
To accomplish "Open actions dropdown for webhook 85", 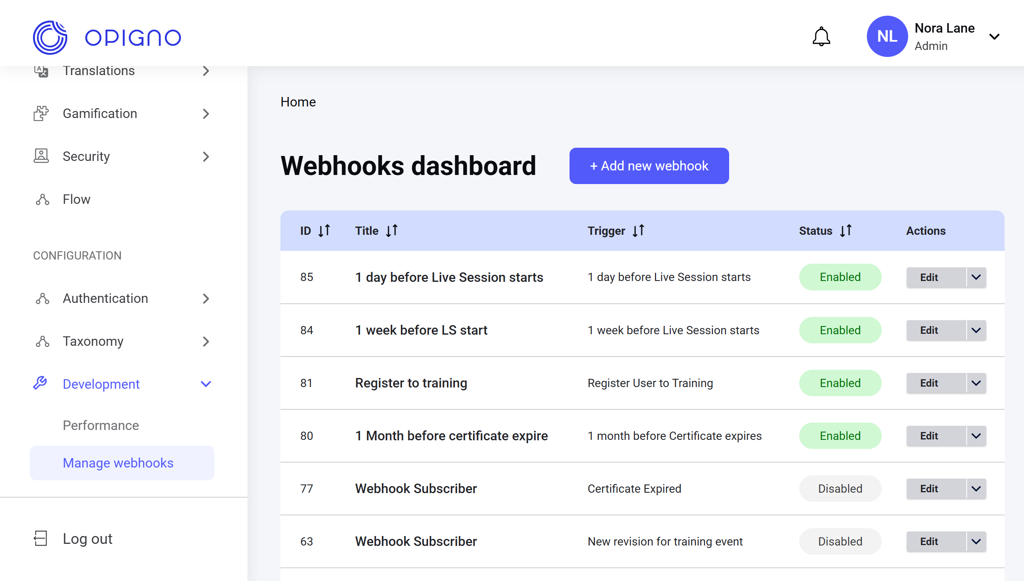I will [x=976, y=277].
